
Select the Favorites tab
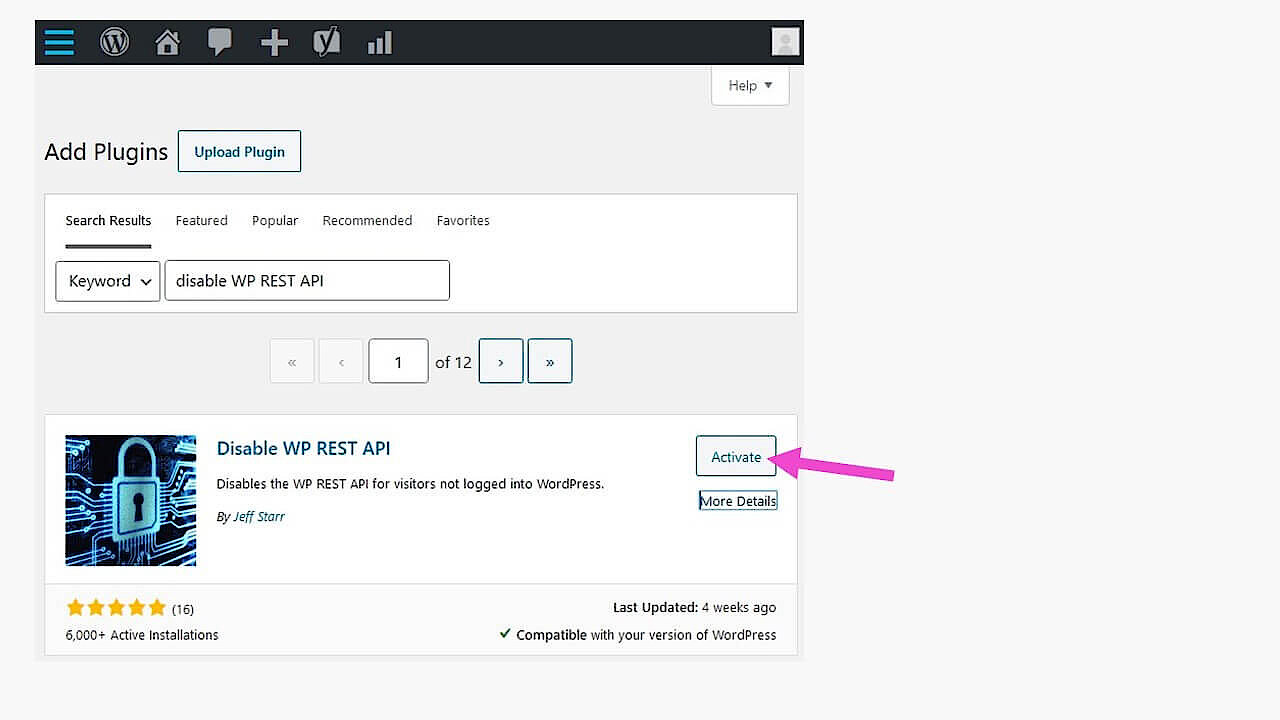point(463,221)
